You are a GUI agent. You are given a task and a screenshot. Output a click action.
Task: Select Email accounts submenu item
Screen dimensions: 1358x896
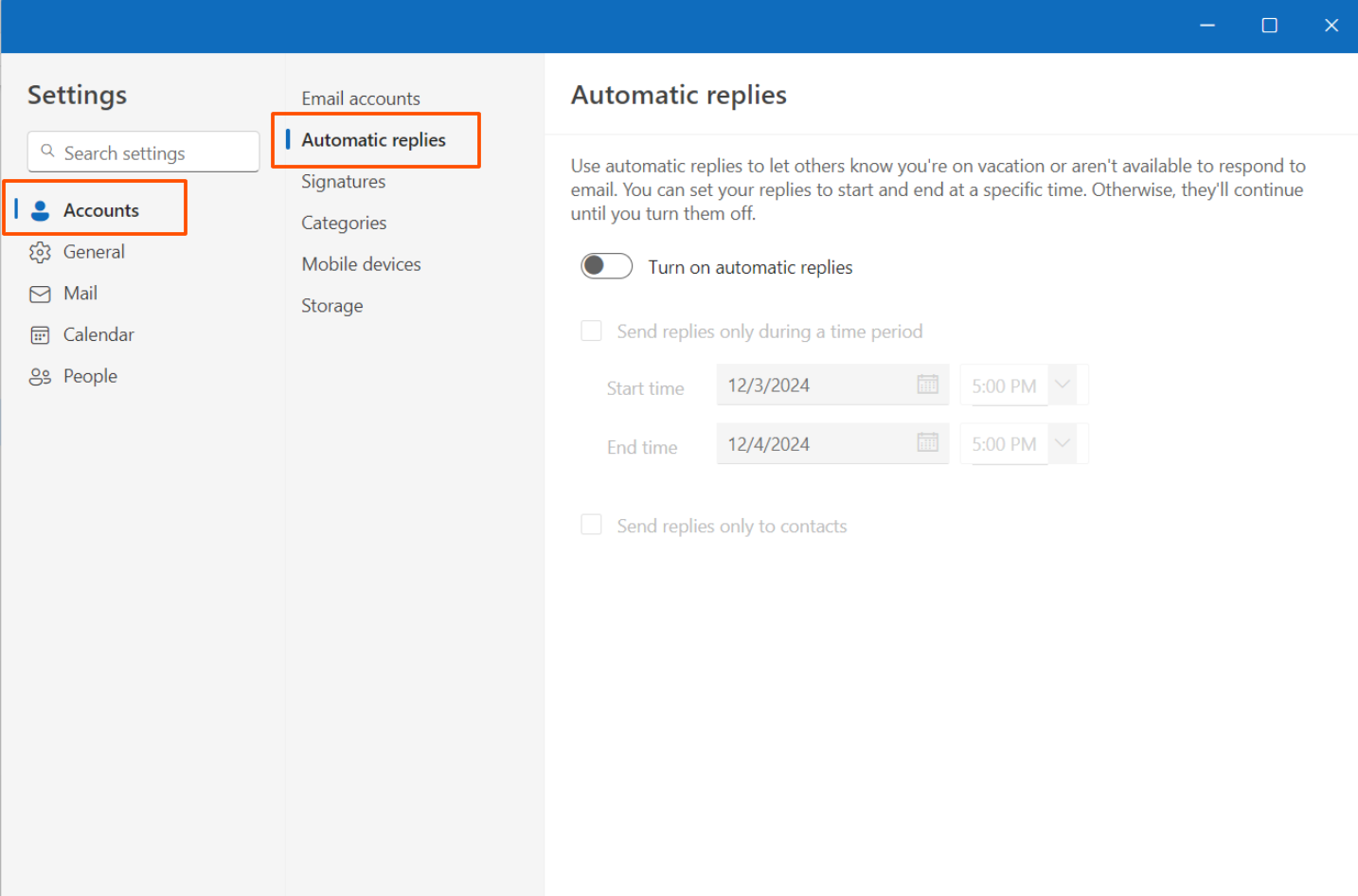(x=361, y=99)
